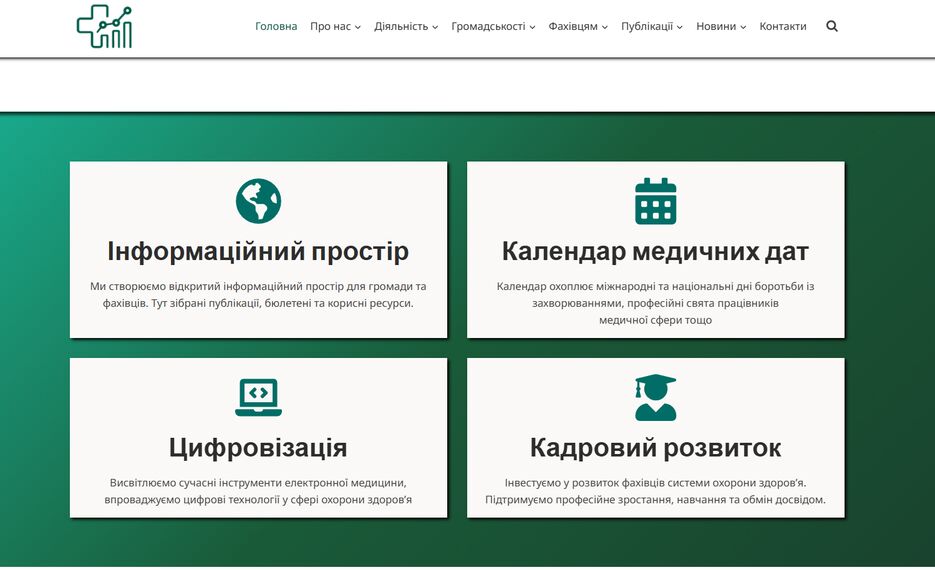Open the Фахівцям menu
935x570 pixels.
[x=572, y=26]
